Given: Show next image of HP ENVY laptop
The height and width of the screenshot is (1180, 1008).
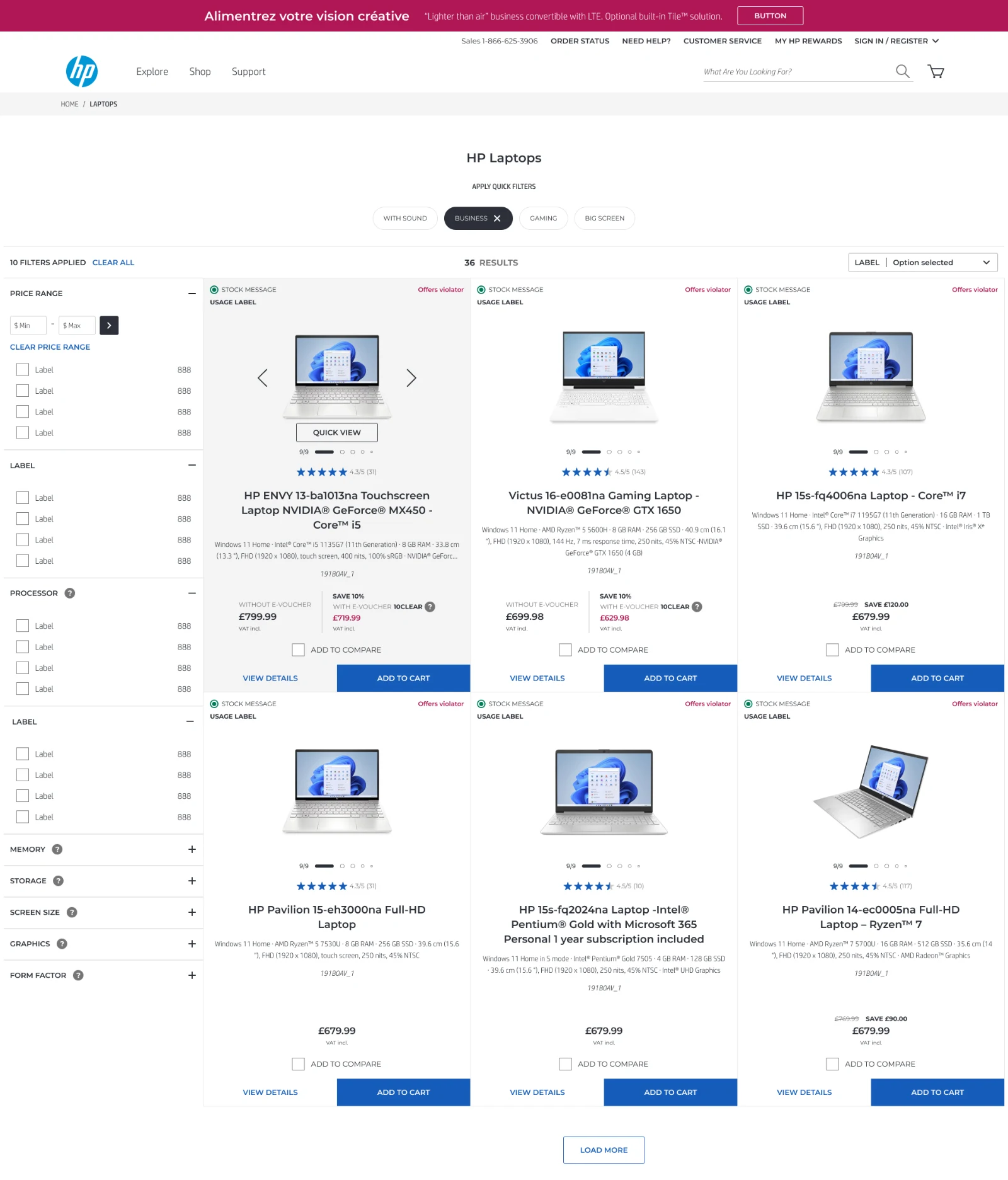Looking at the screenshot, I should tap(411, 378).
